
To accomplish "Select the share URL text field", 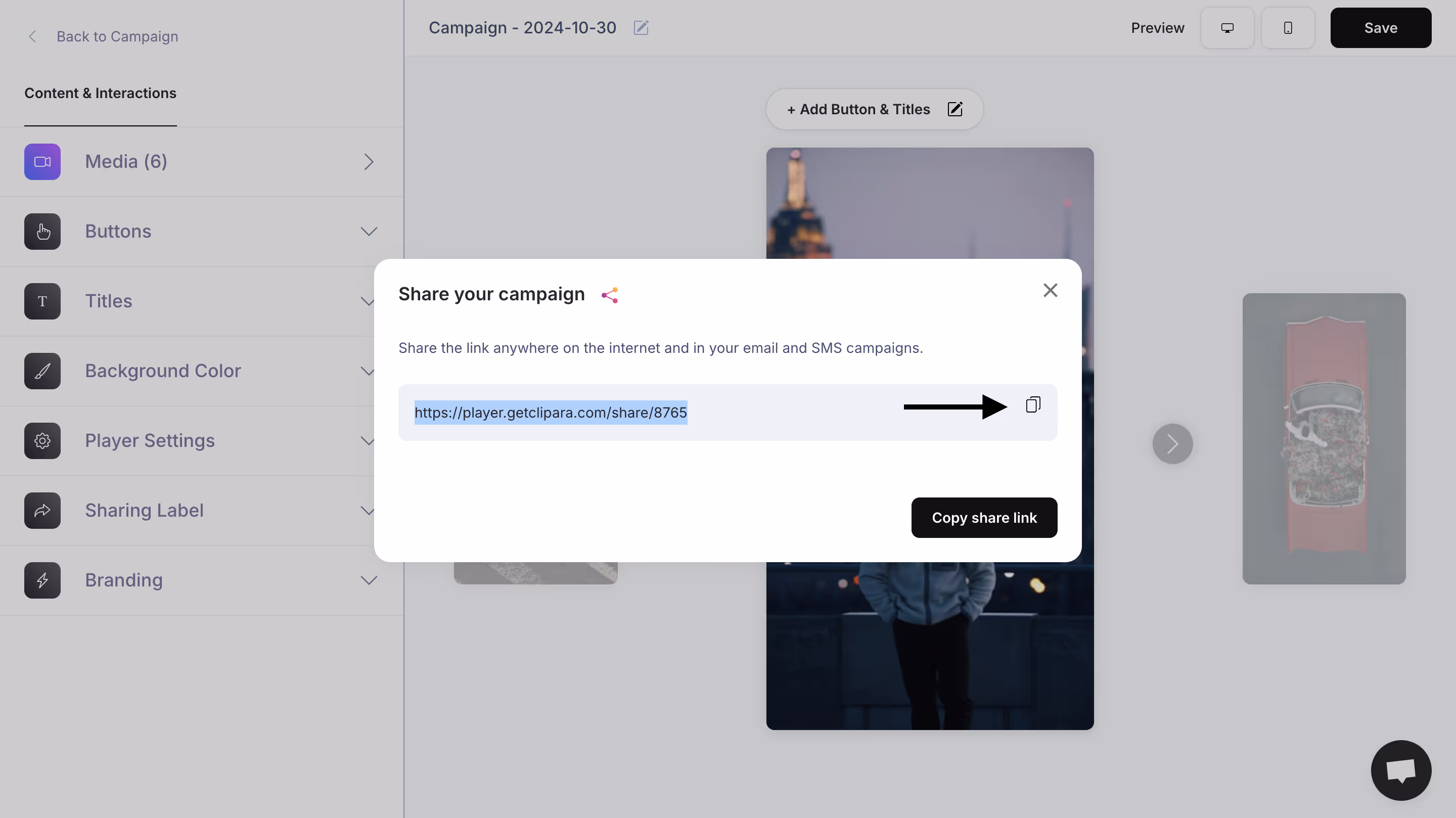I will tap(727, 413).
